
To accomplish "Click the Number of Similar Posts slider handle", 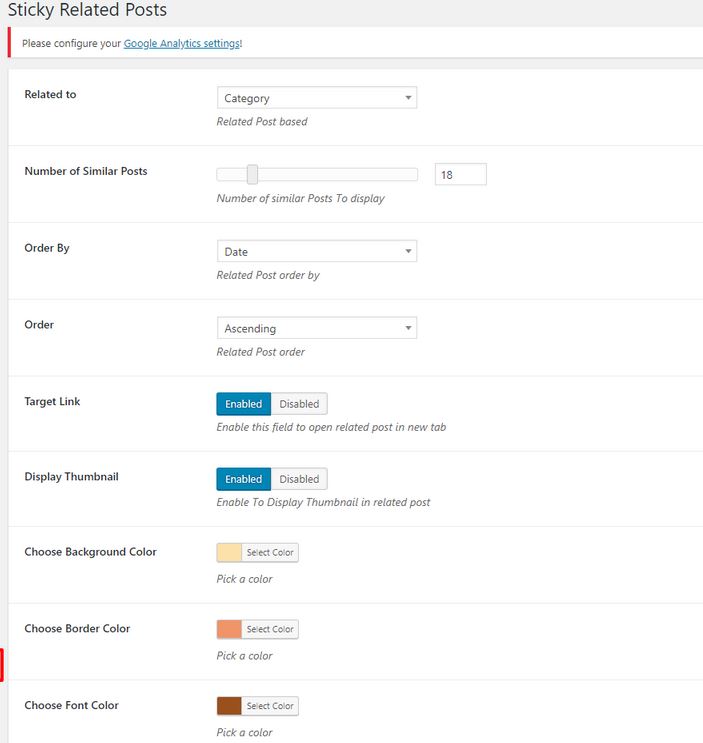I will (252, 174).
